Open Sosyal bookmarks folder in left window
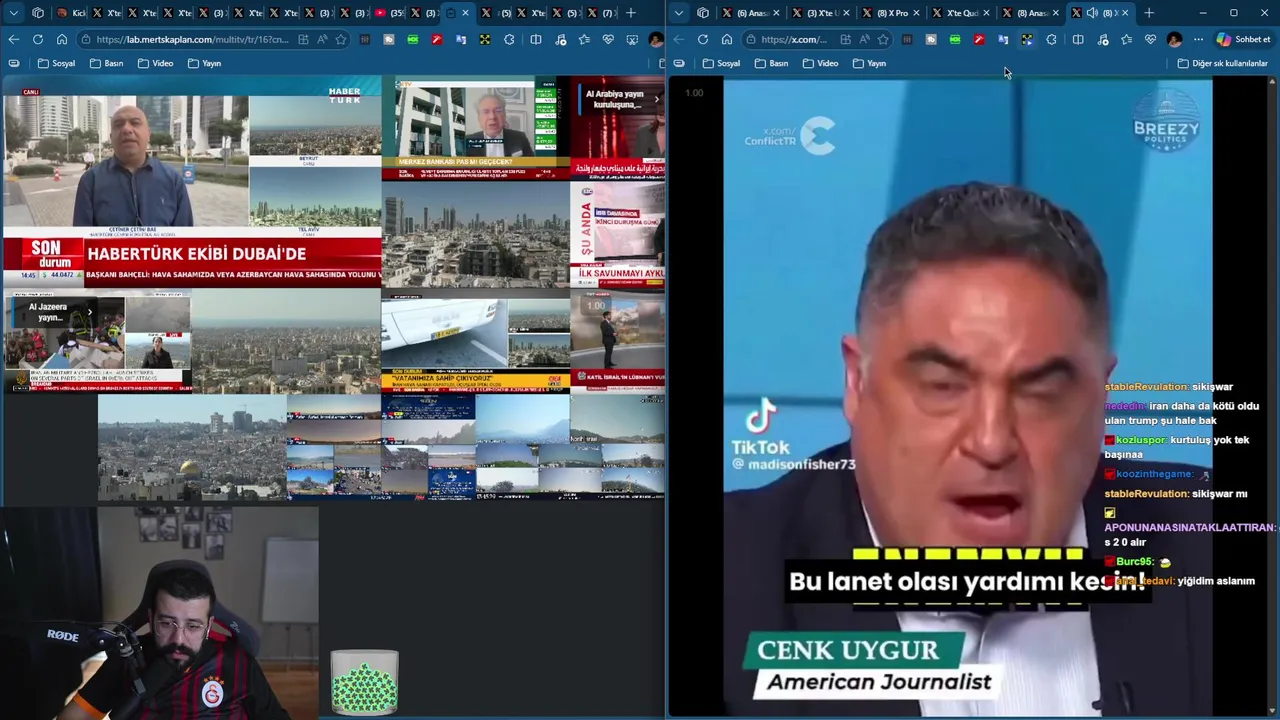This screenshot has width=1280, height=720. [x=57, y=63]
